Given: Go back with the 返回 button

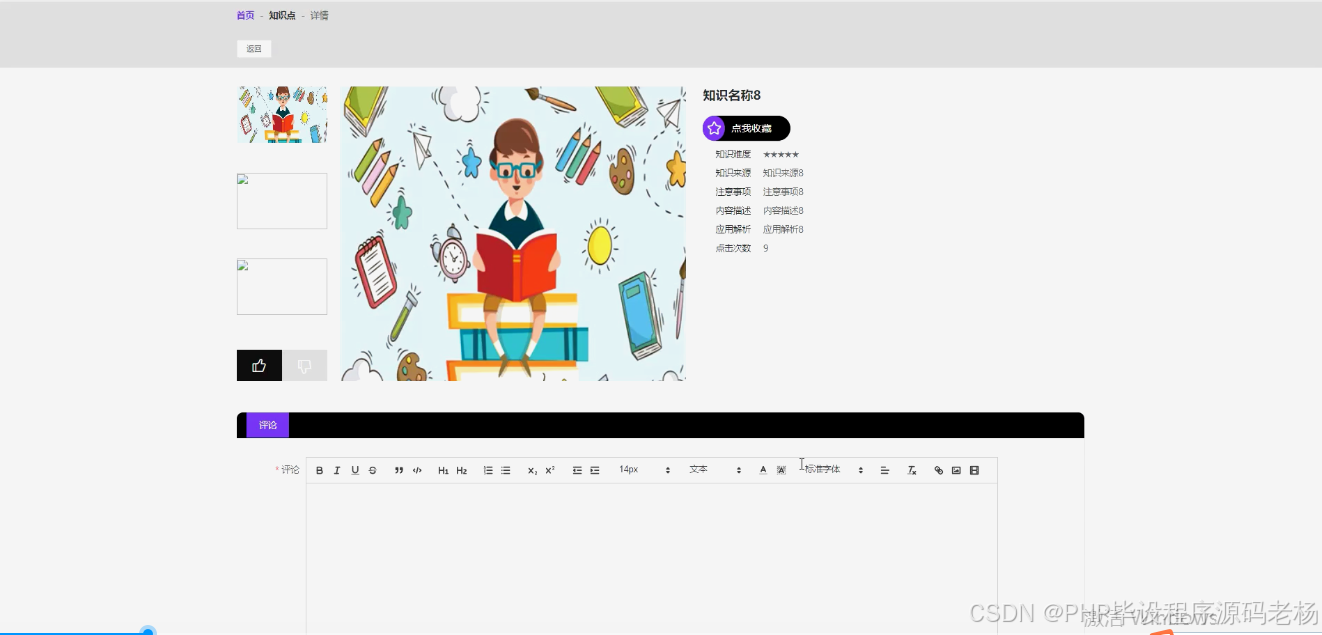Looking at the screenshot, I should pos(254,49).
